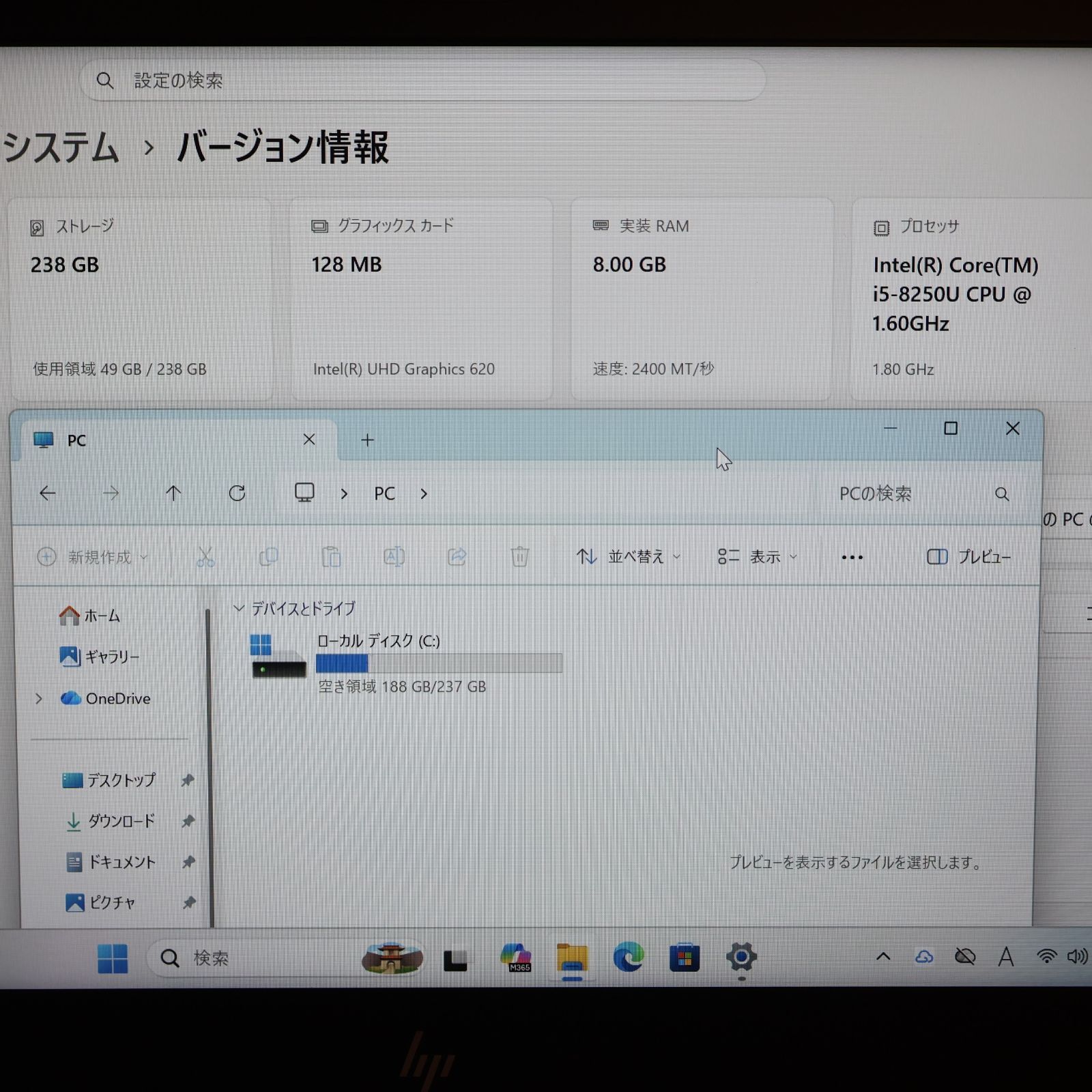Go back in File Explorer

48,493
